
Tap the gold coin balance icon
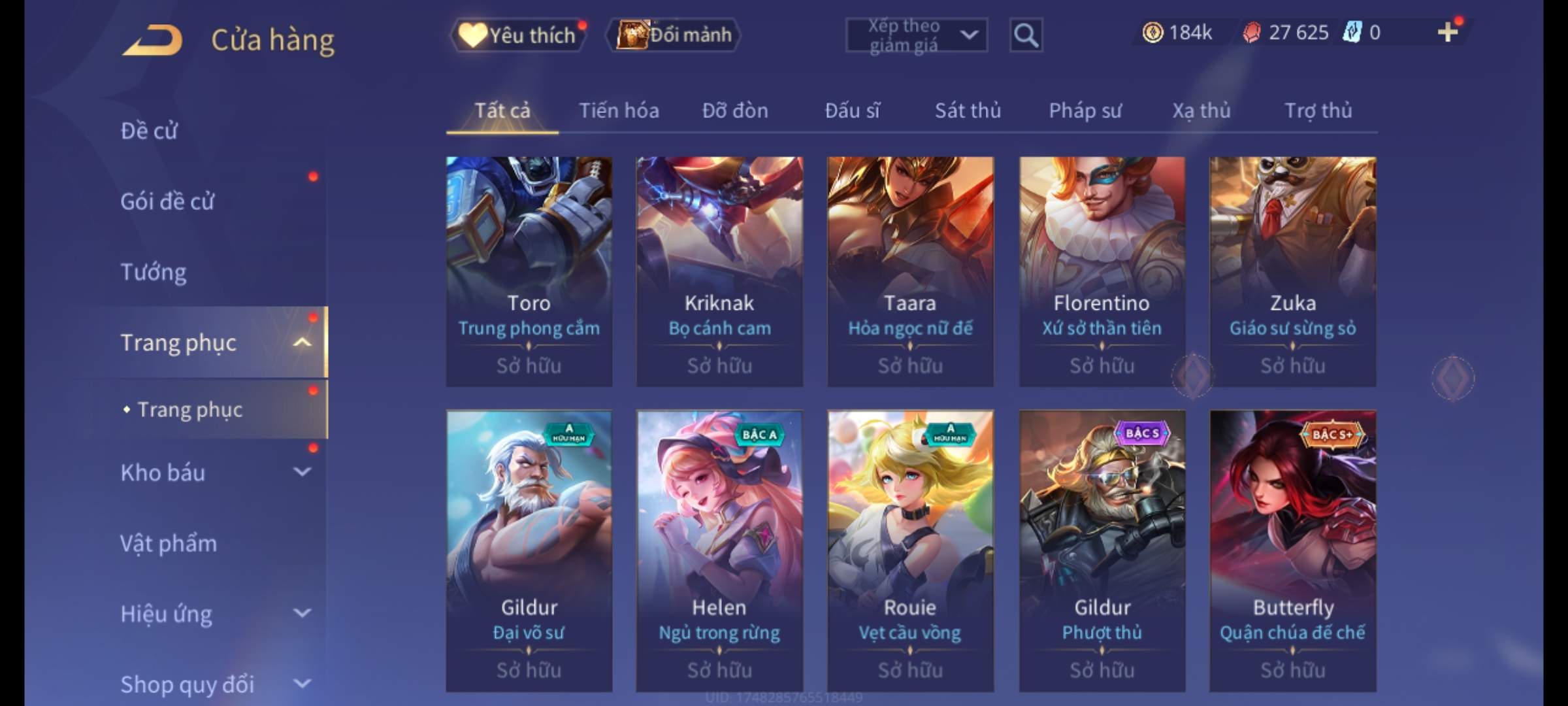(1152, 33)
